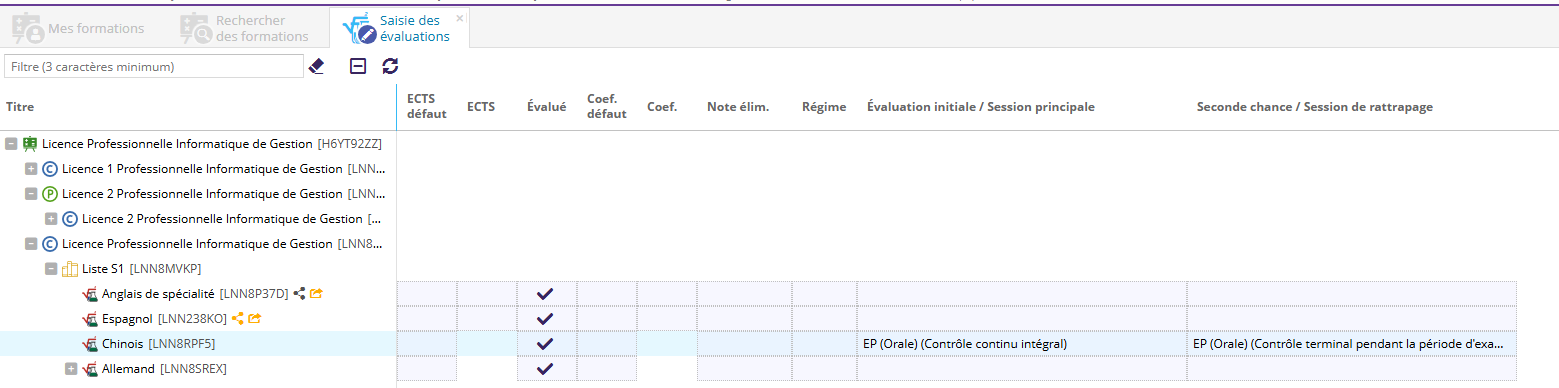Viewport: 1559px width, 388px height.
Task: Toggle the Évalué checkmark for Espagnol
Action: (545, 319)
